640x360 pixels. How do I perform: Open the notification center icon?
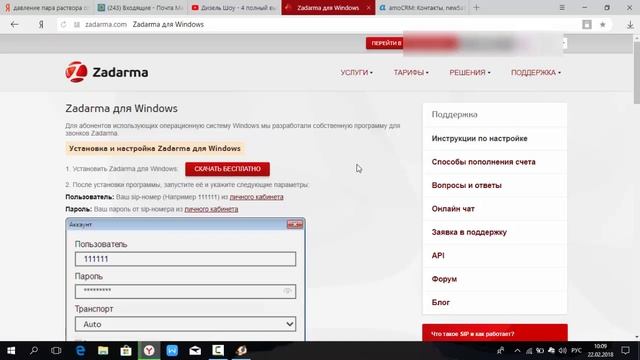pos(625,350)
